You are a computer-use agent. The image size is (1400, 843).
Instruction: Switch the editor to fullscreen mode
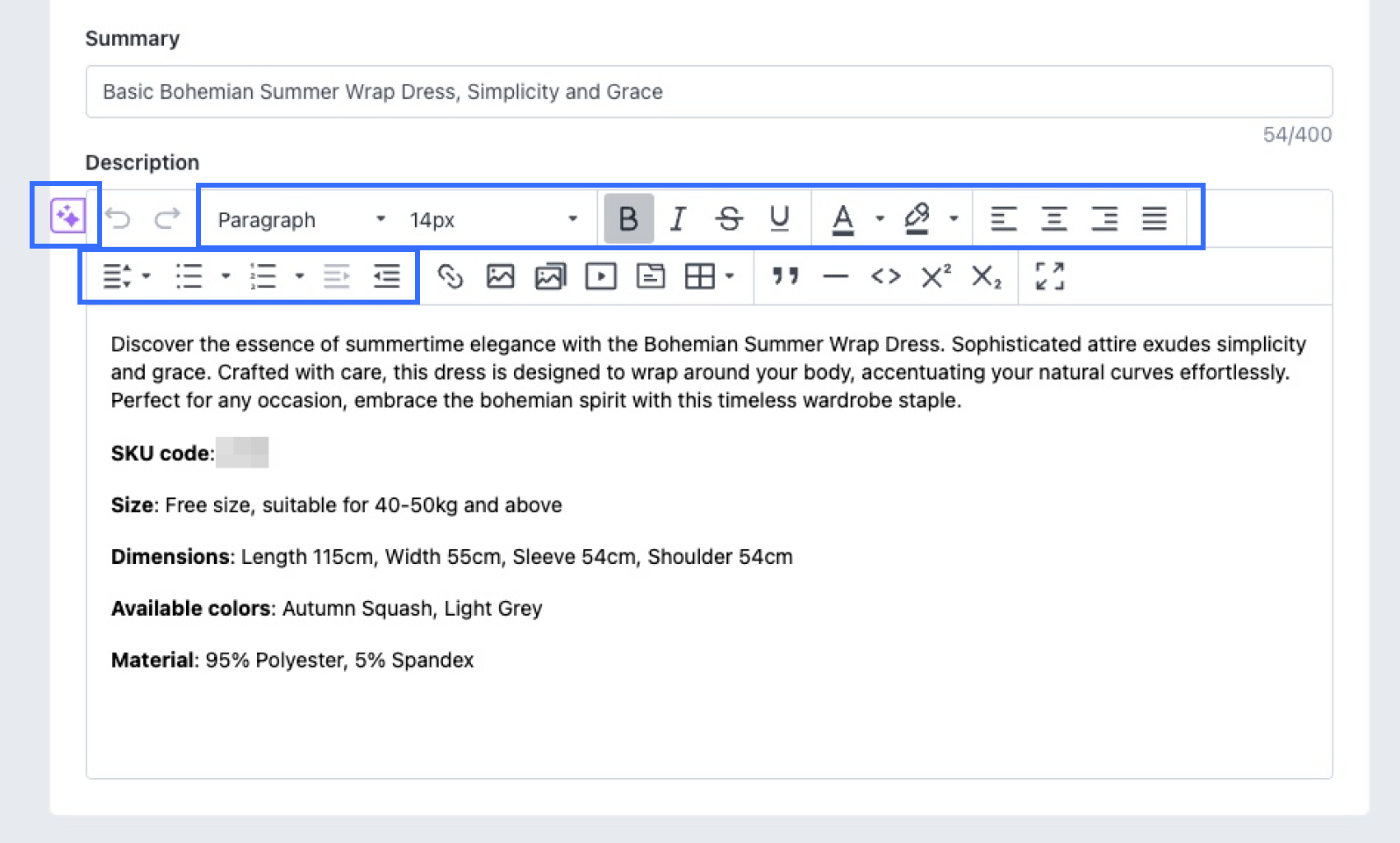click(x=1049, y=277)
